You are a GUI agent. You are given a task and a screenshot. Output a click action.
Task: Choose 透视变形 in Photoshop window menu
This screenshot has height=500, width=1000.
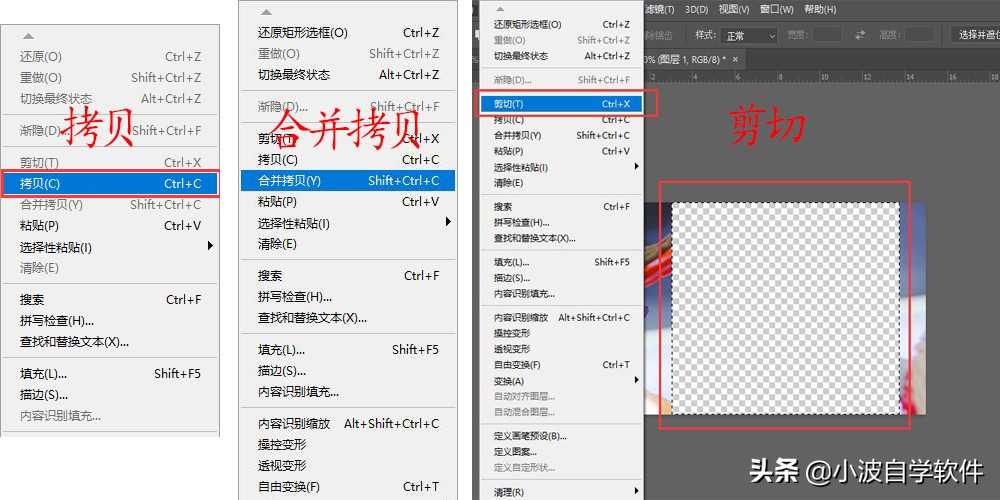click(x=561, y=349)
